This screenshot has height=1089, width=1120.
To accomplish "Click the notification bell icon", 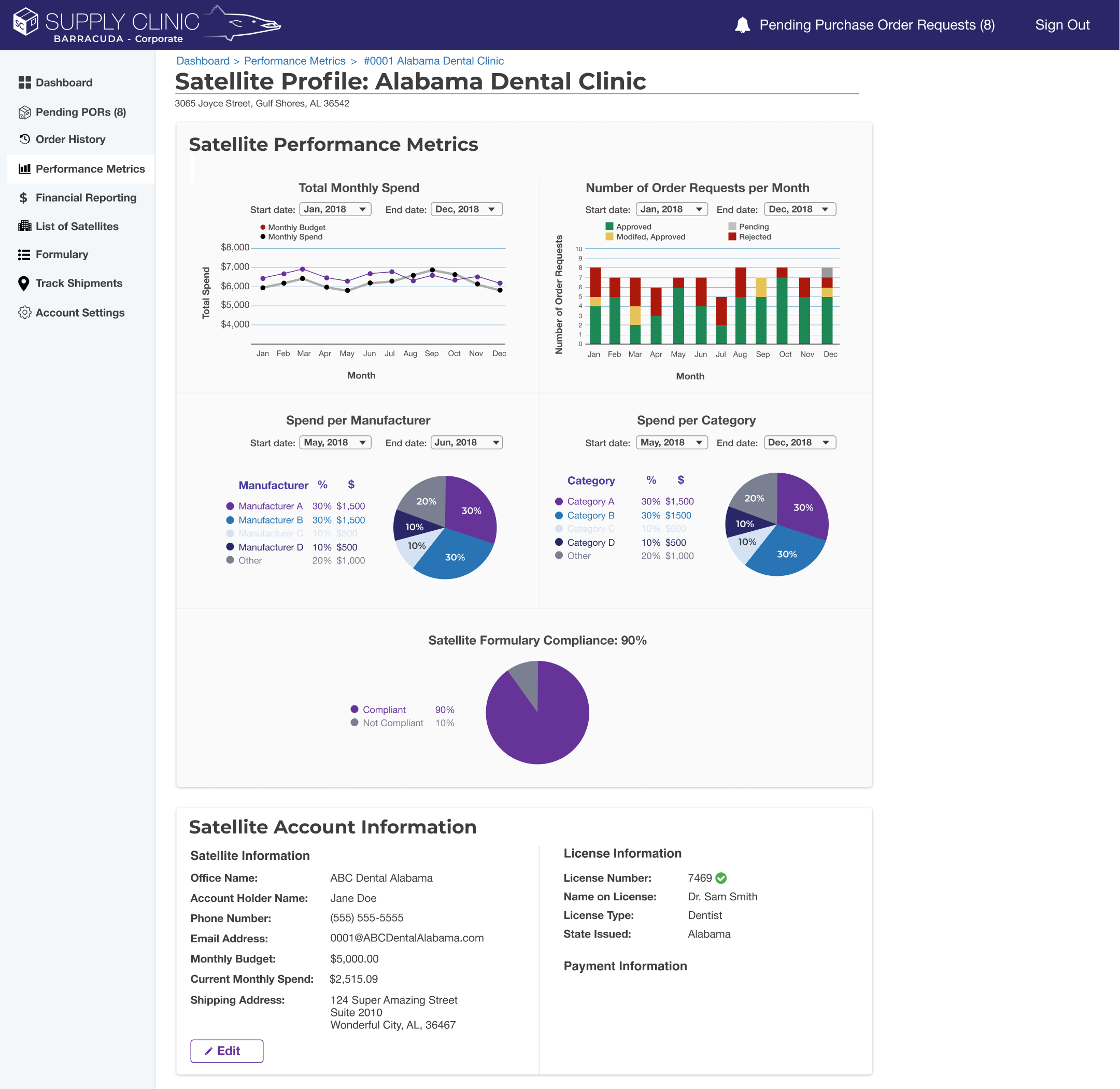I will pos(742,24).
